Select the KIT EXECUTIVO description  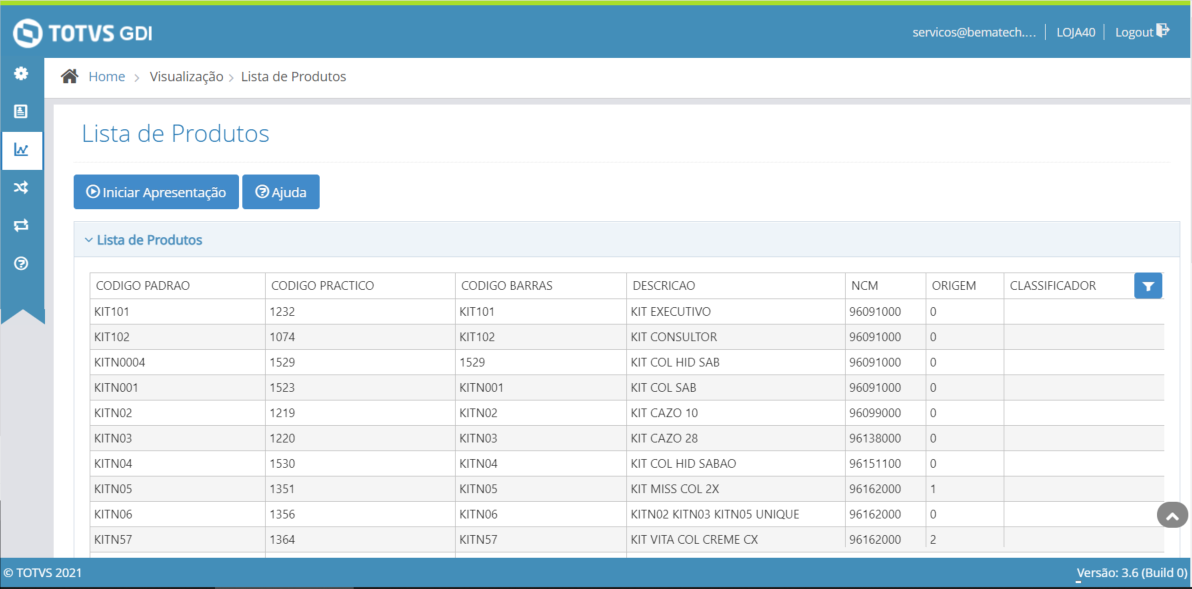736,312
